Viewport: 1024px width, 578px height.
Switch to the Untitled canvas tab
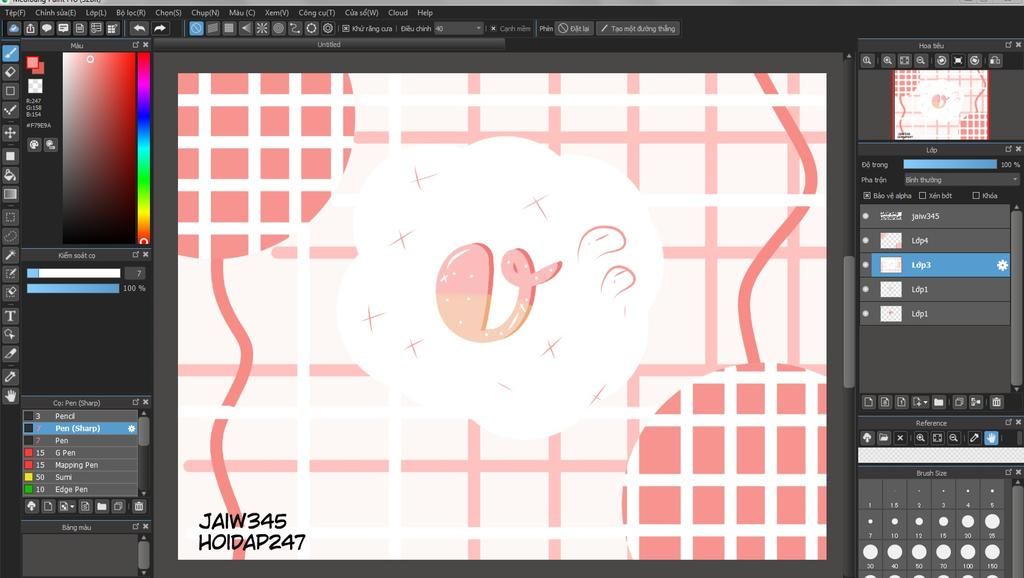[x=328, y=44]
